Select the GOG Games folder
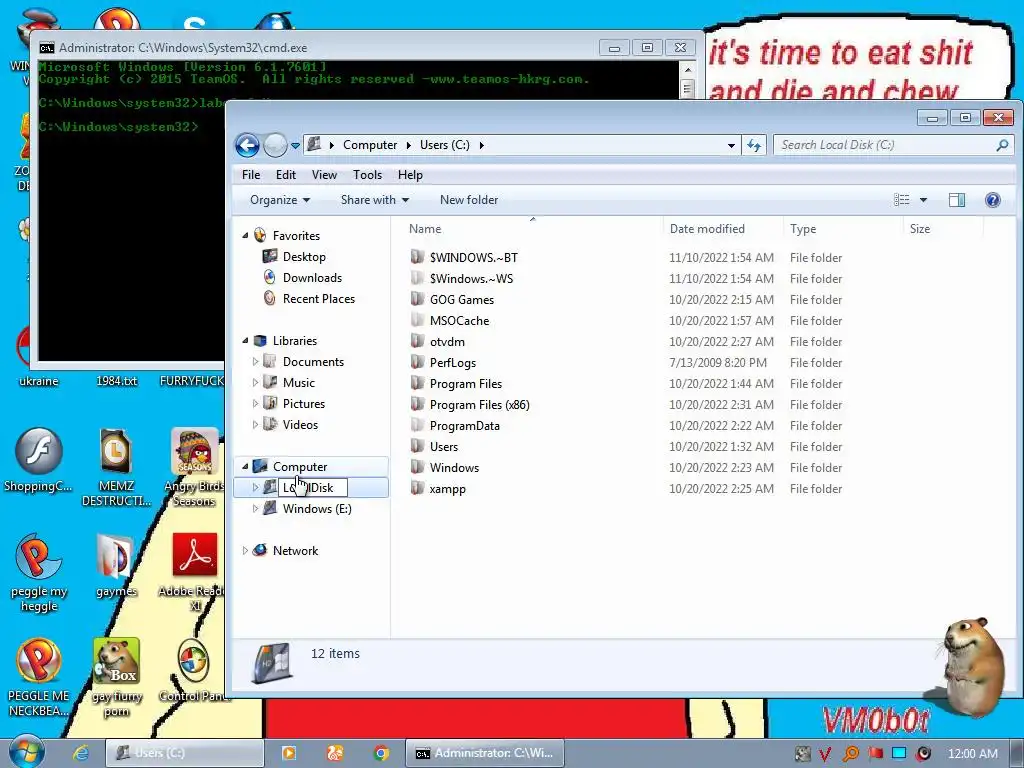1024x768 pixels. [x=462, y=299]
